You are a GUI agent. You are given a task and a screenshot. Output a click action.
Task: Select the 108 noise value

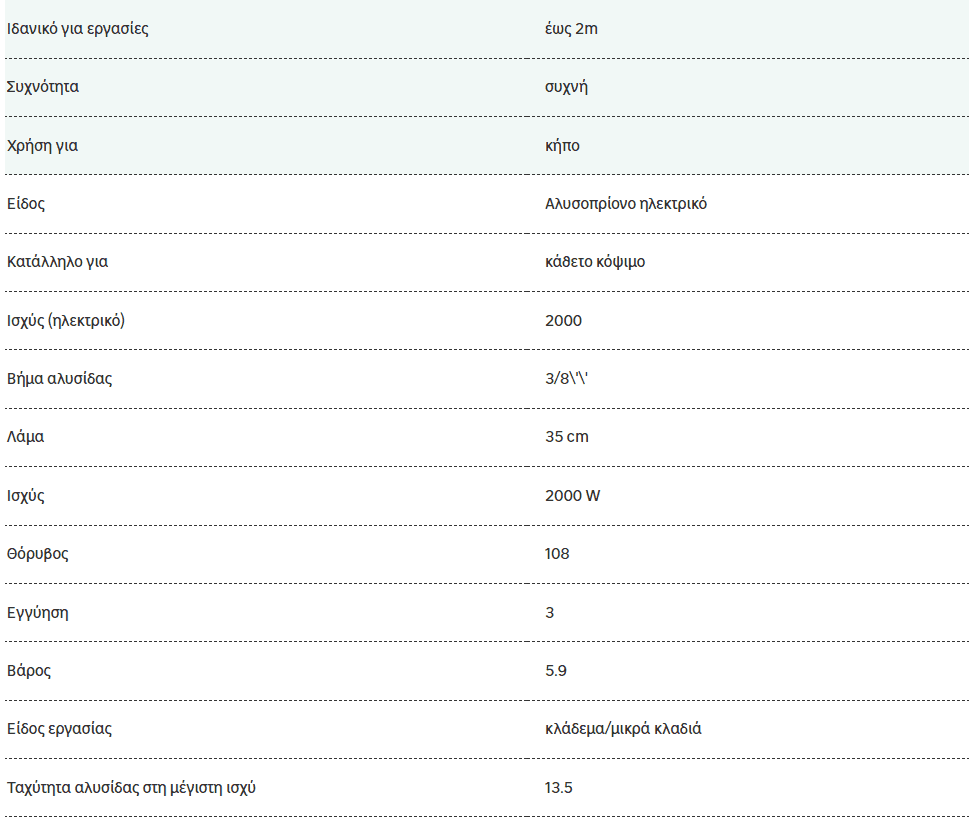point(557,554)
